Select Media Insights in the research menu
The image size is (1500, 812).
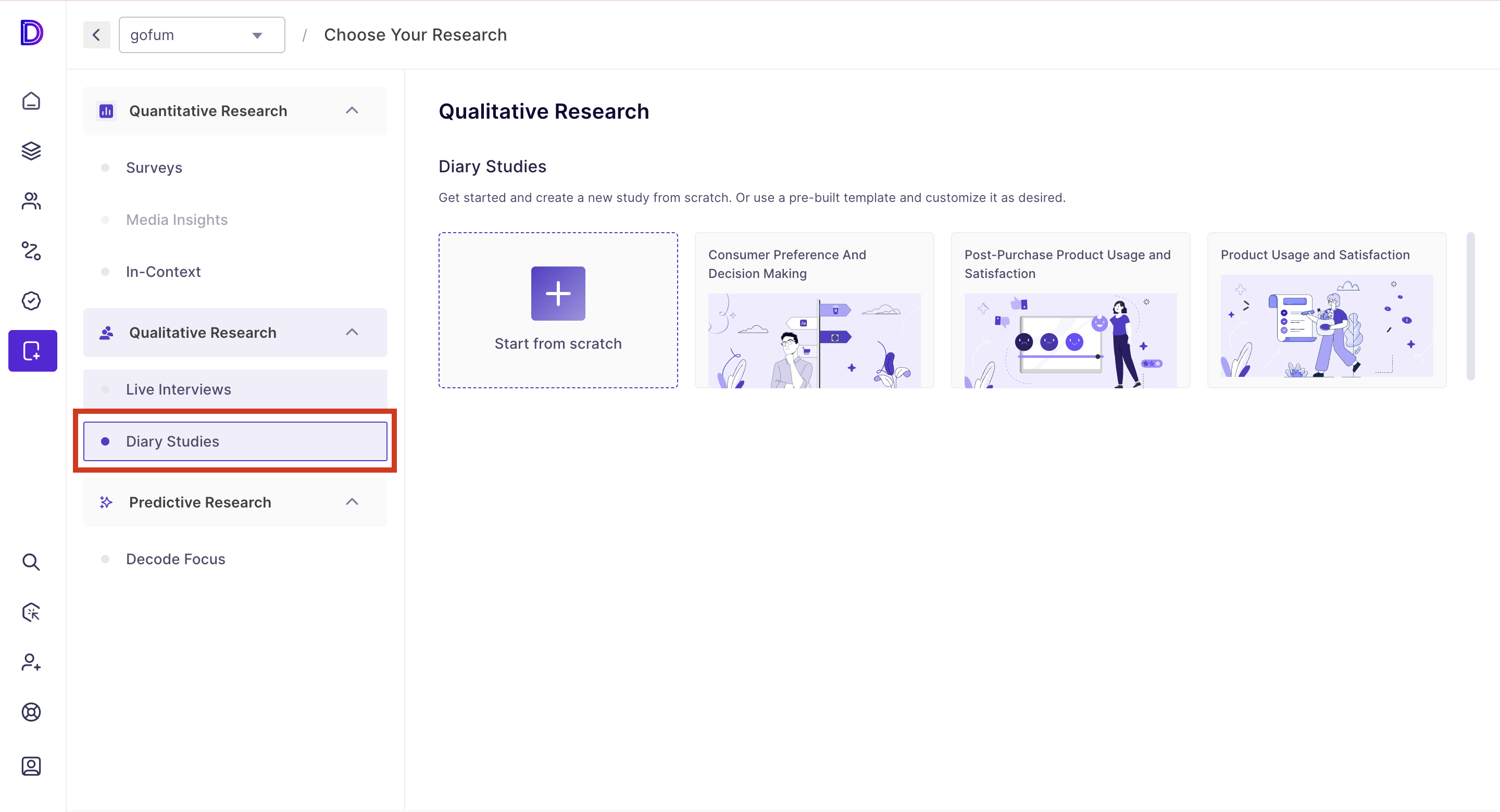pyautogui.click(x=235, y=220)
